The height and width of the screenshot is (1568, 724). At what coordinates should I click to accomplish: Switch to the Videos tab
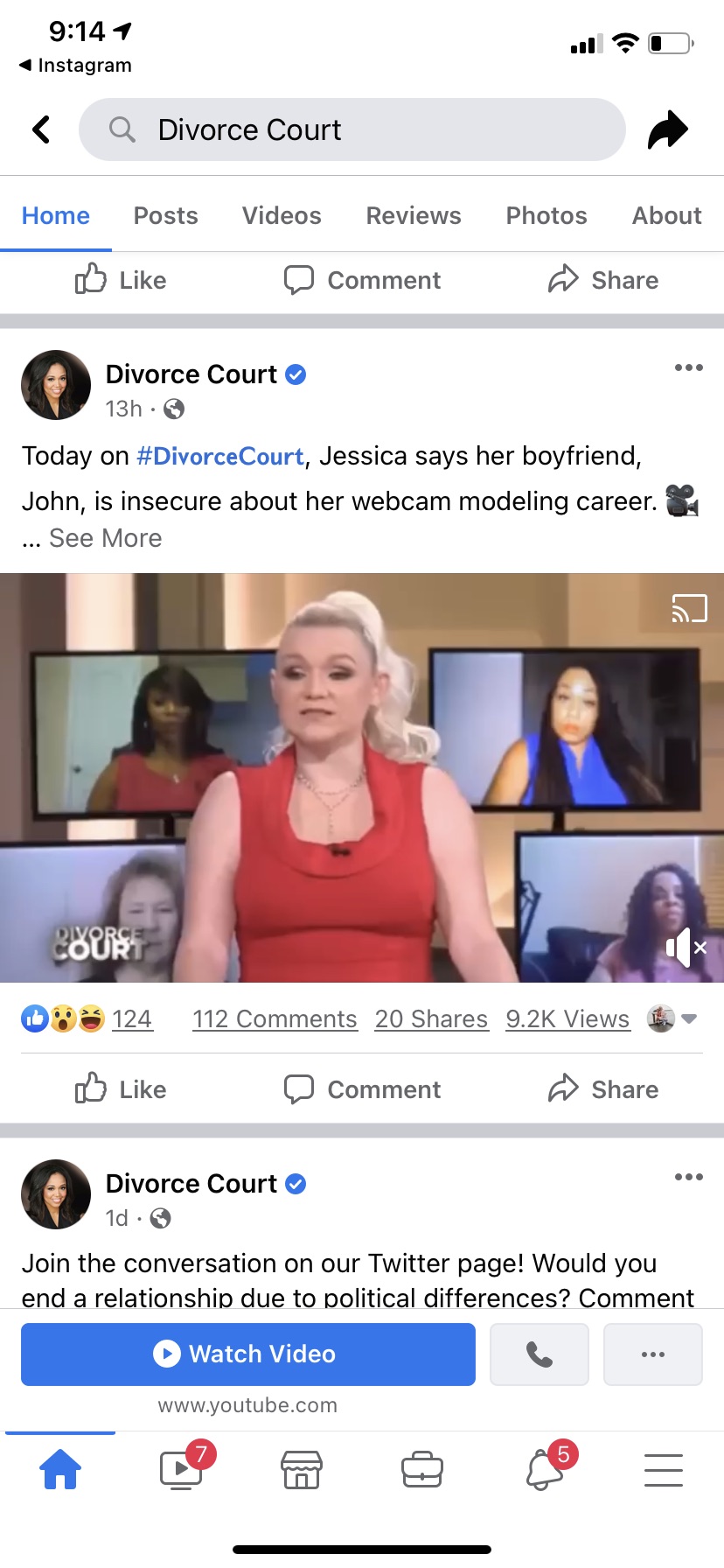(282, 215)
